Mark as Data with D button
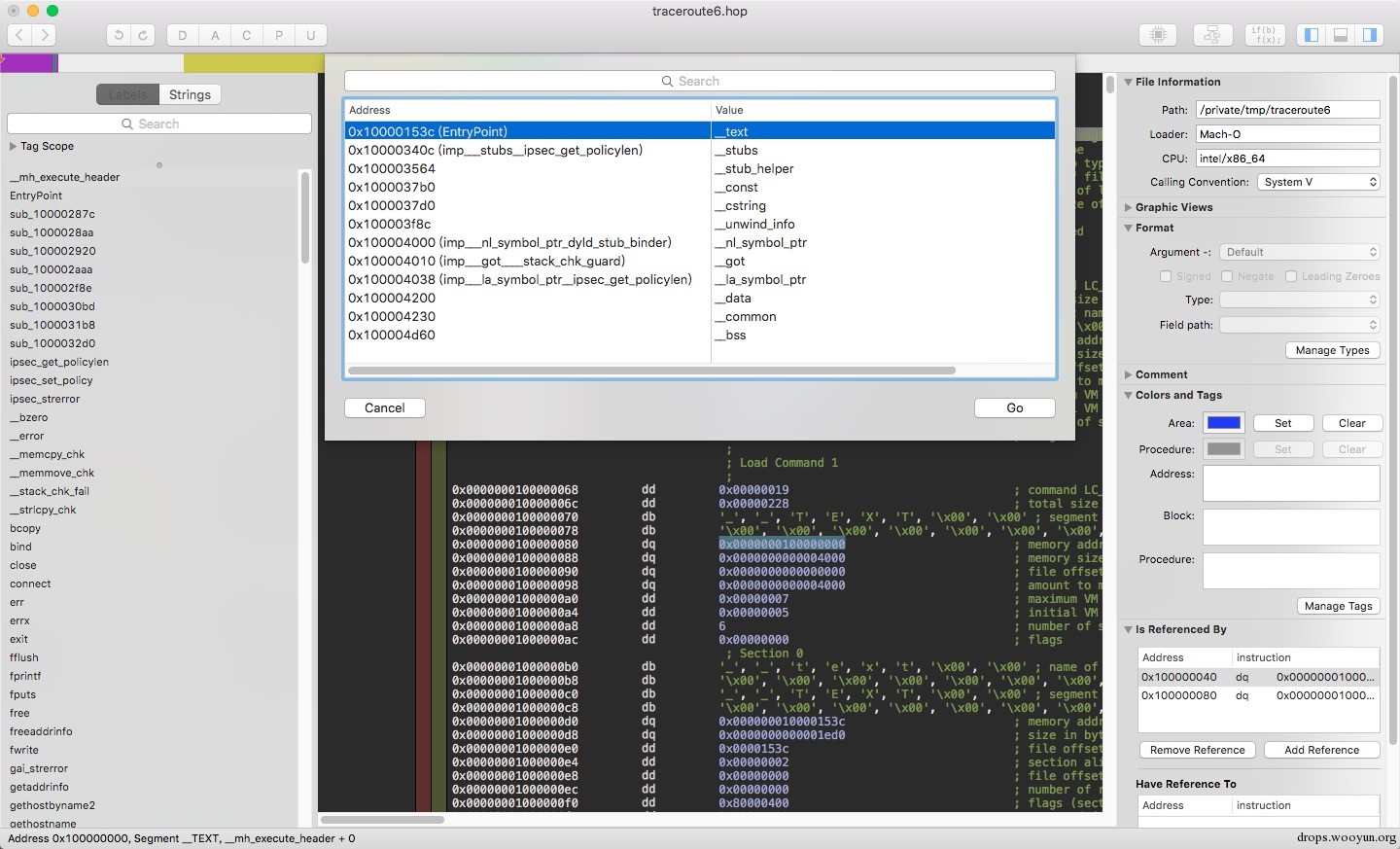The image size is (1400, 849). (x=183, y=35)
